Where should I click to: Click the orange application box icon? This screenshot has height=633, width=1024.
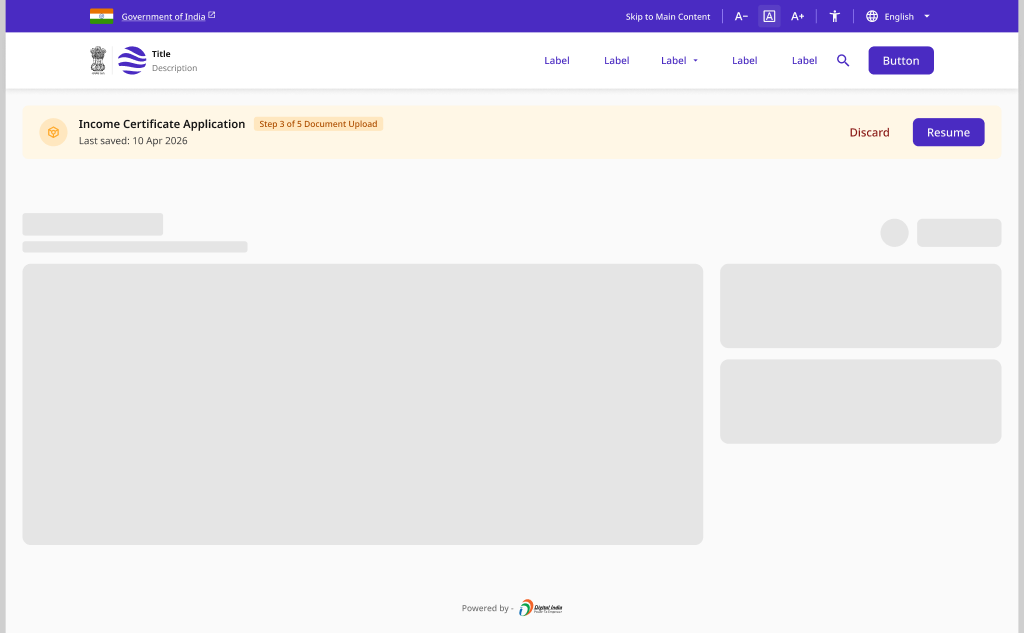click(54, 132)
